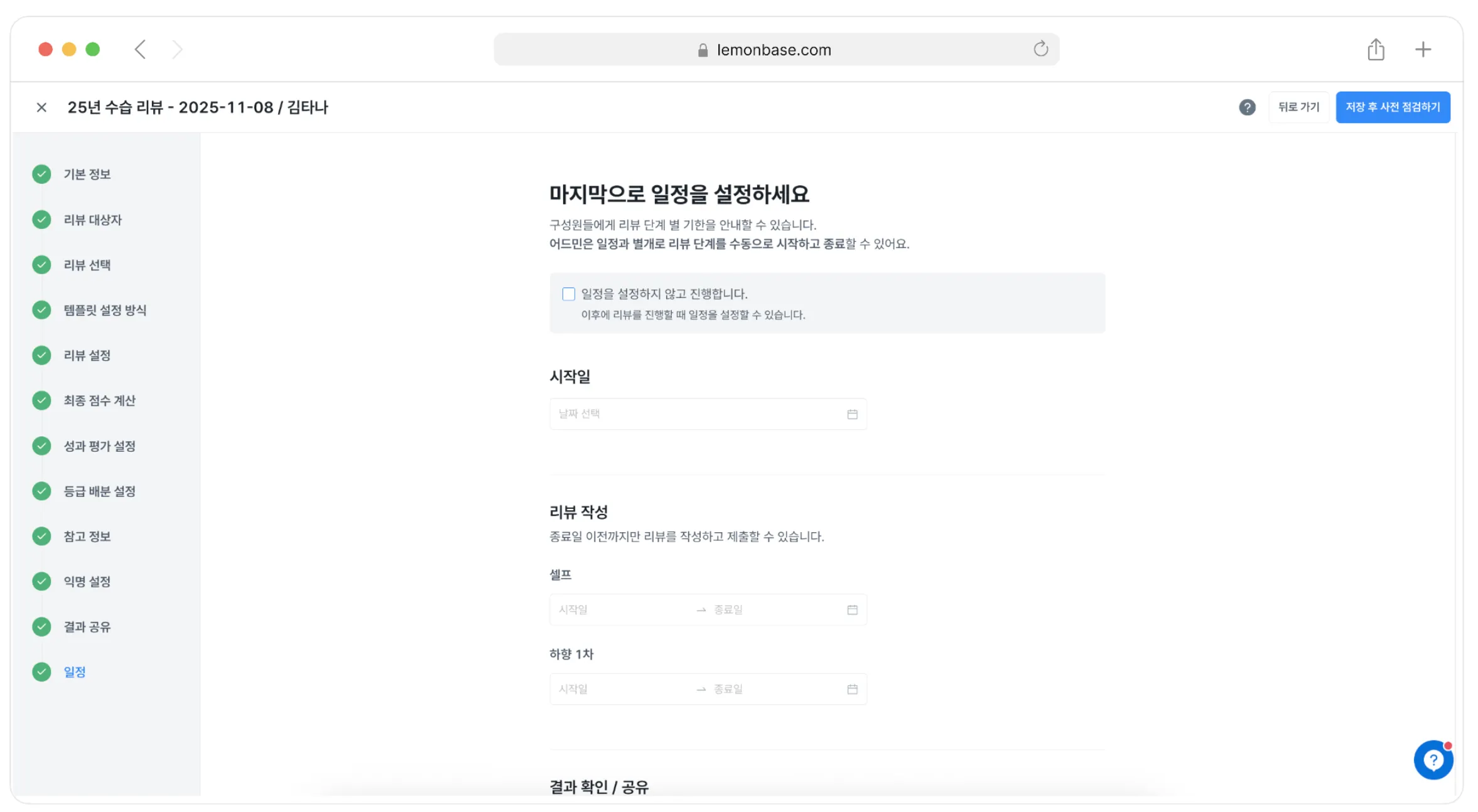Click the '리뷰 작성' section heading

[x=578, y=512]
